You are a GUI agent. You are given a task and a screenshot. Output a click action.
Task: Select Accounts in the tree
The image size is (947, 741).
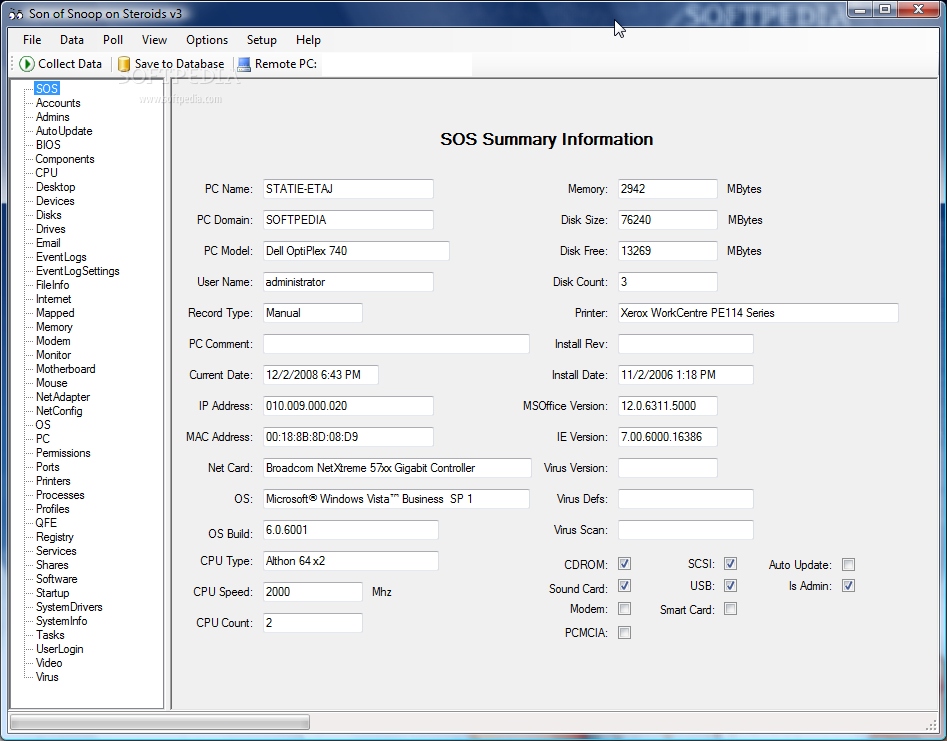58,103
